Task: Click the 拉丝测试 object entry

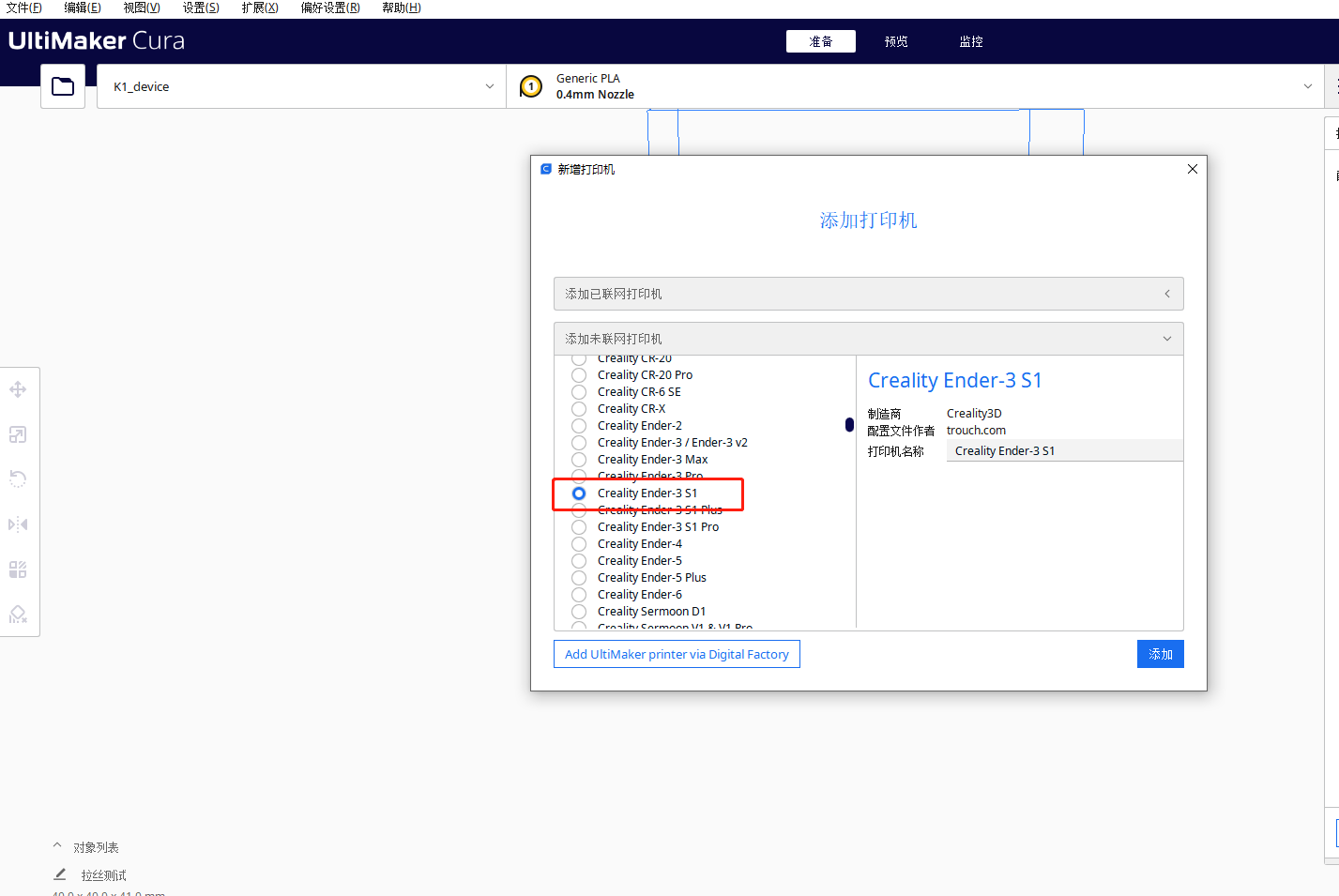Action: [x=103, y=875]
